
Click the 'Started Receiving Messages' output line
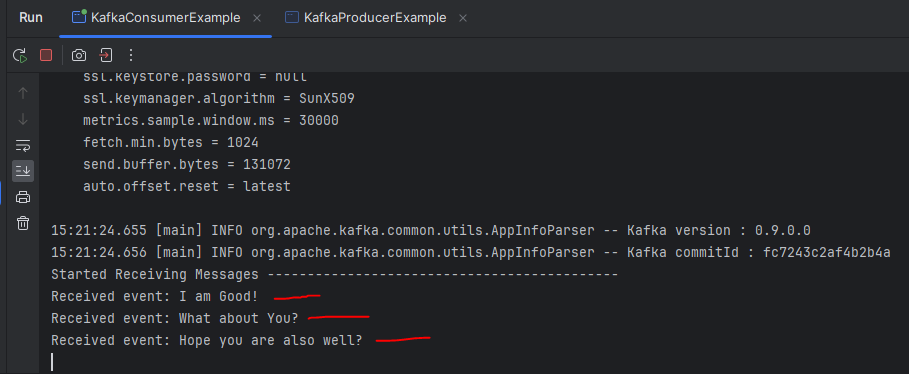pos(334,274)
